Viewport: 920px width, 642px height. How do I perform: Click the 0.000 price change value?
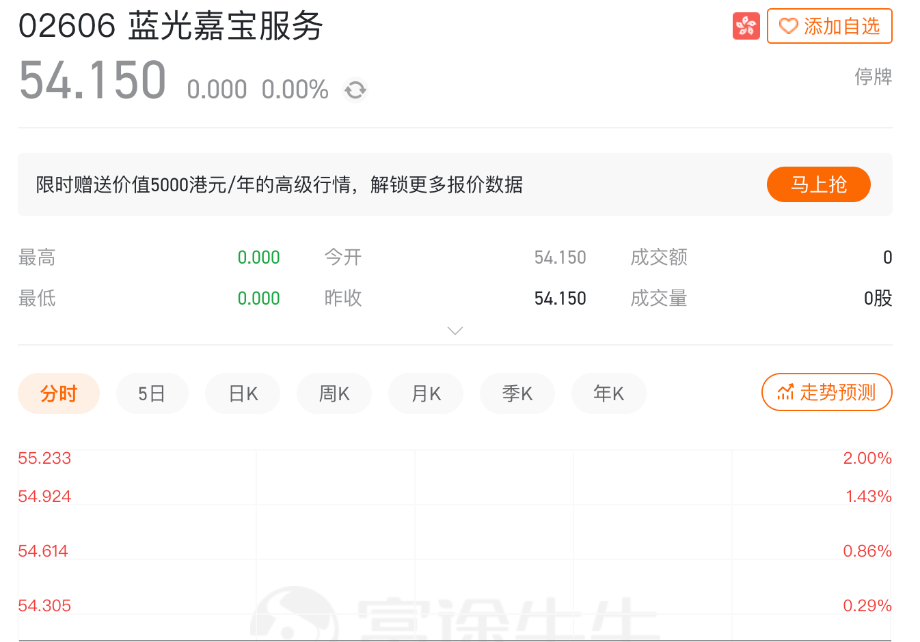pos(217,90)
